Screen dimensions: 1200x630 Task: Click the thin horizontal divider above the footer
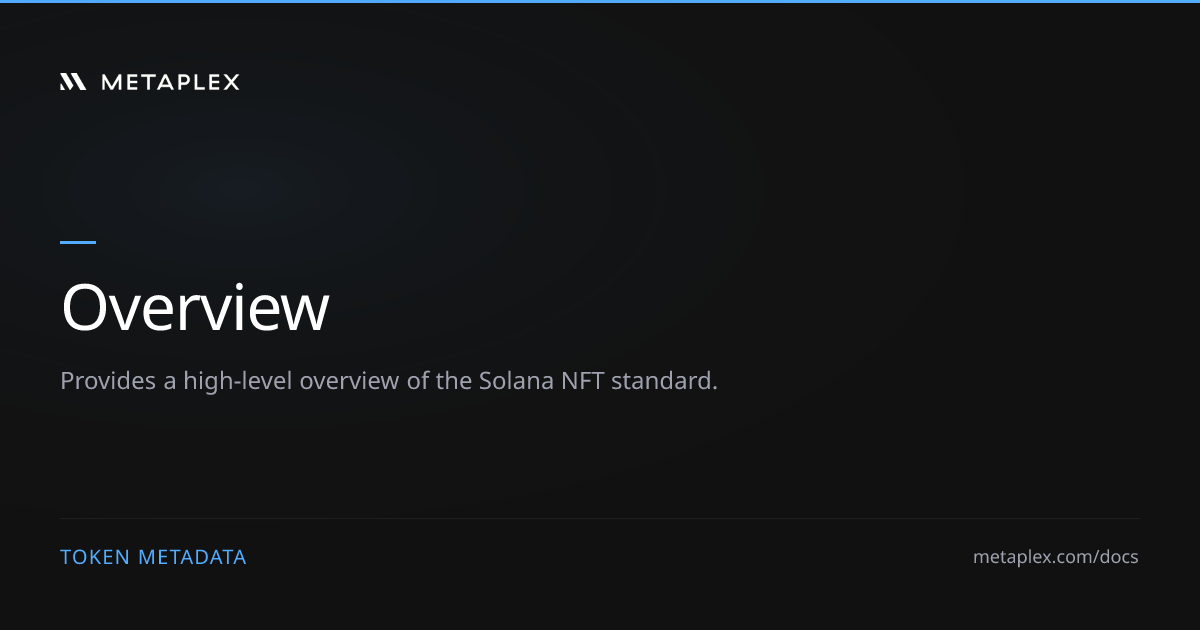pos(600,518)
